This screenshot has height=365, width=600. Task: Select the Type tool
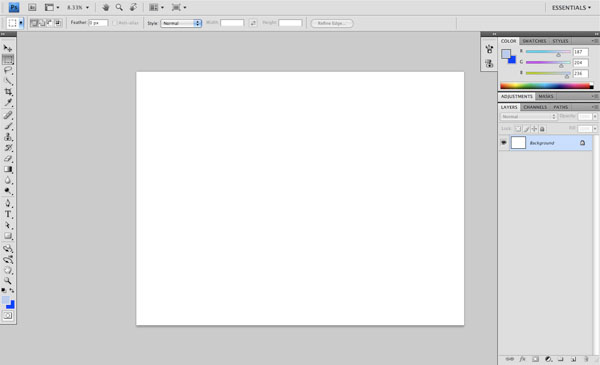8,214
